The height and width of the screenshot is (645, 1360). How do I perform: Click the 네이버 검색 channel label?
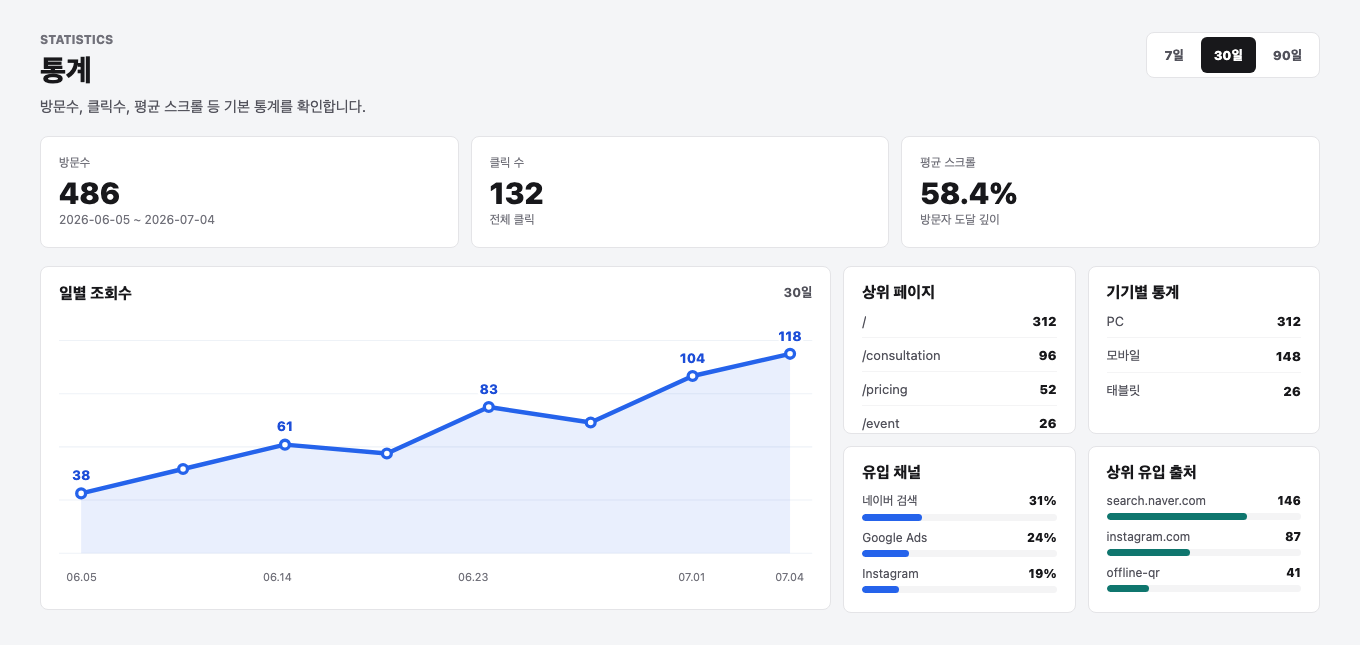[890, 501]
